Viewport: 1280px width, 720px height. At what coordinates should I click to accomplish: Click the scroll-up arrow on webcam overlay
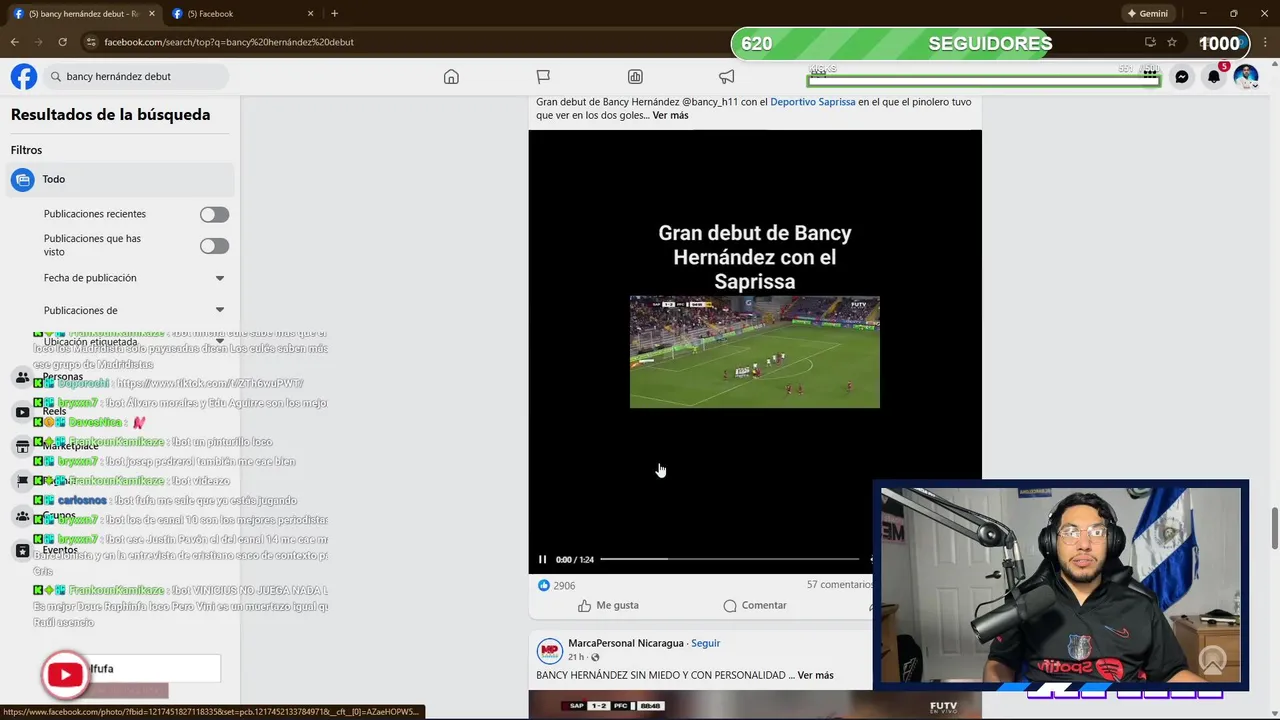pyautogui.click(x=1212, y=661)
